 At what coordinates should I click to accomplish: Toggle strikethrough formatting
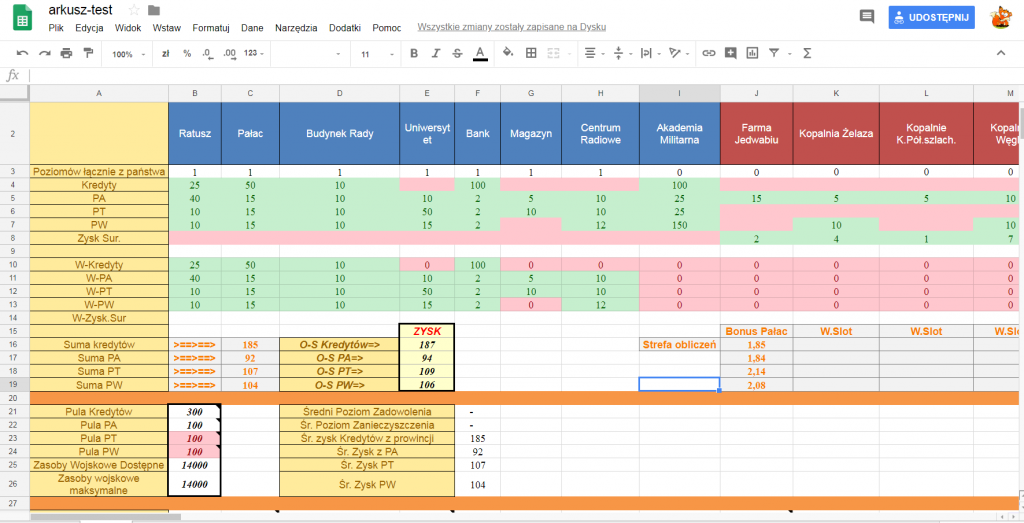(457, 53)
